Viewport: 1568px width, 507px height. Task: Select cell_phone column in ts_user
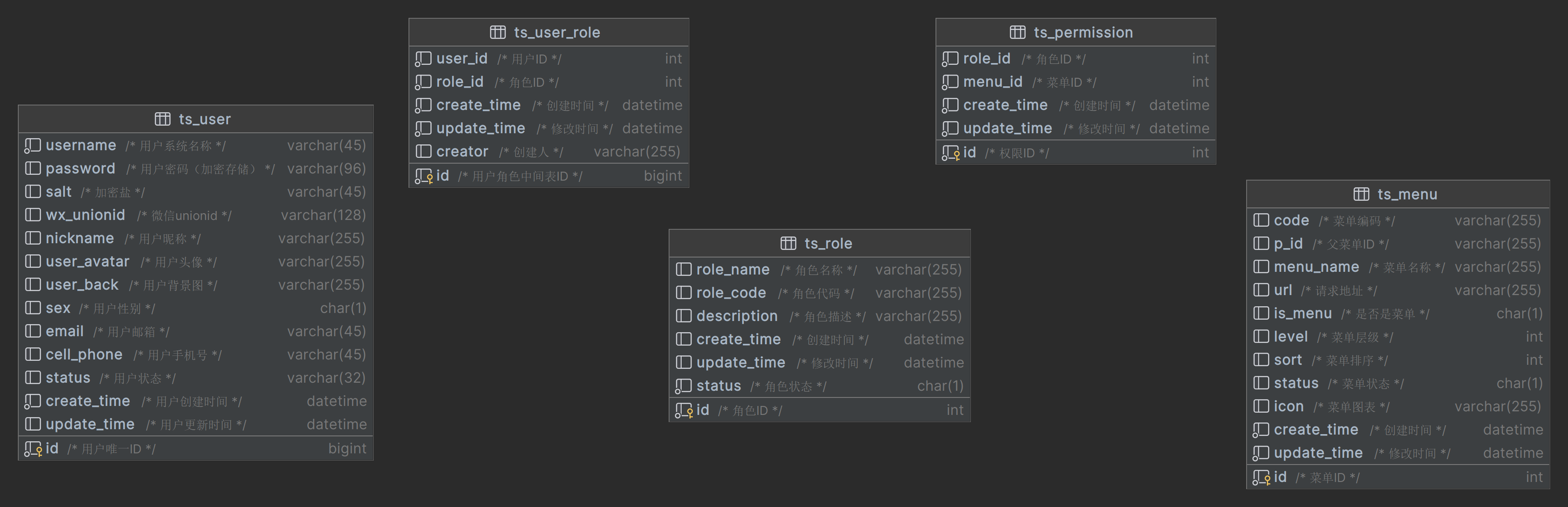coord(84,355)
